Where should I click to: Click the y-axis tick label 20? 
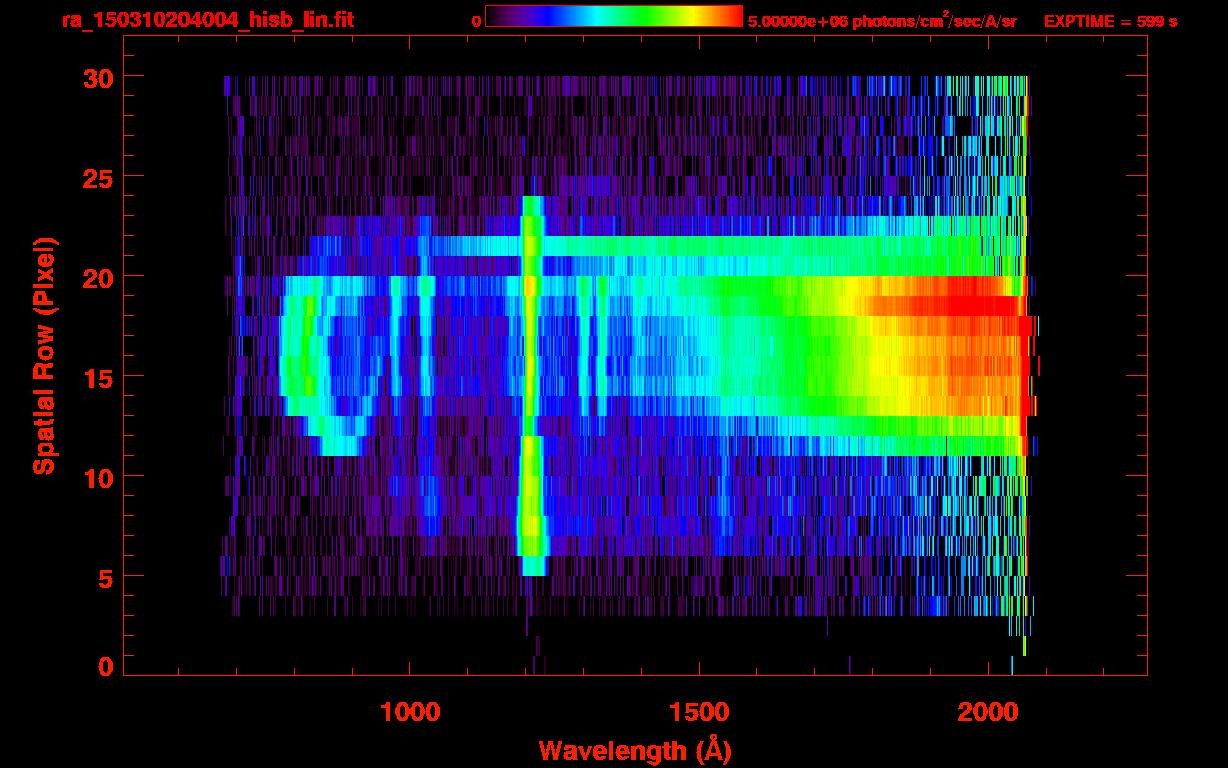pyautogui.click(x=97, y=277)
